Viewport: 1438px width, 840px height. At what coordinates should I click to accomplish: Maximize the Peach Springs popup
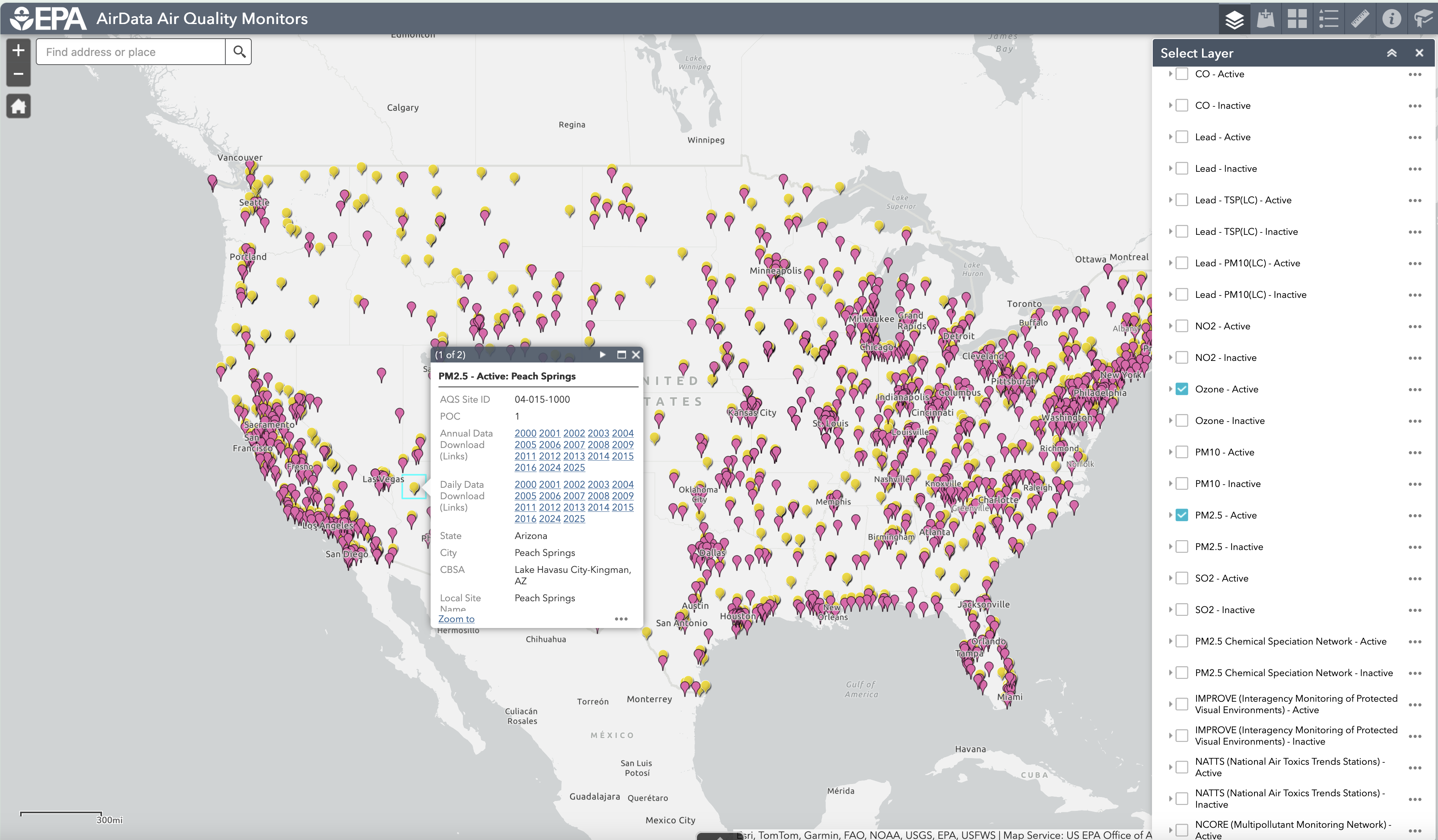click(621, 354)
